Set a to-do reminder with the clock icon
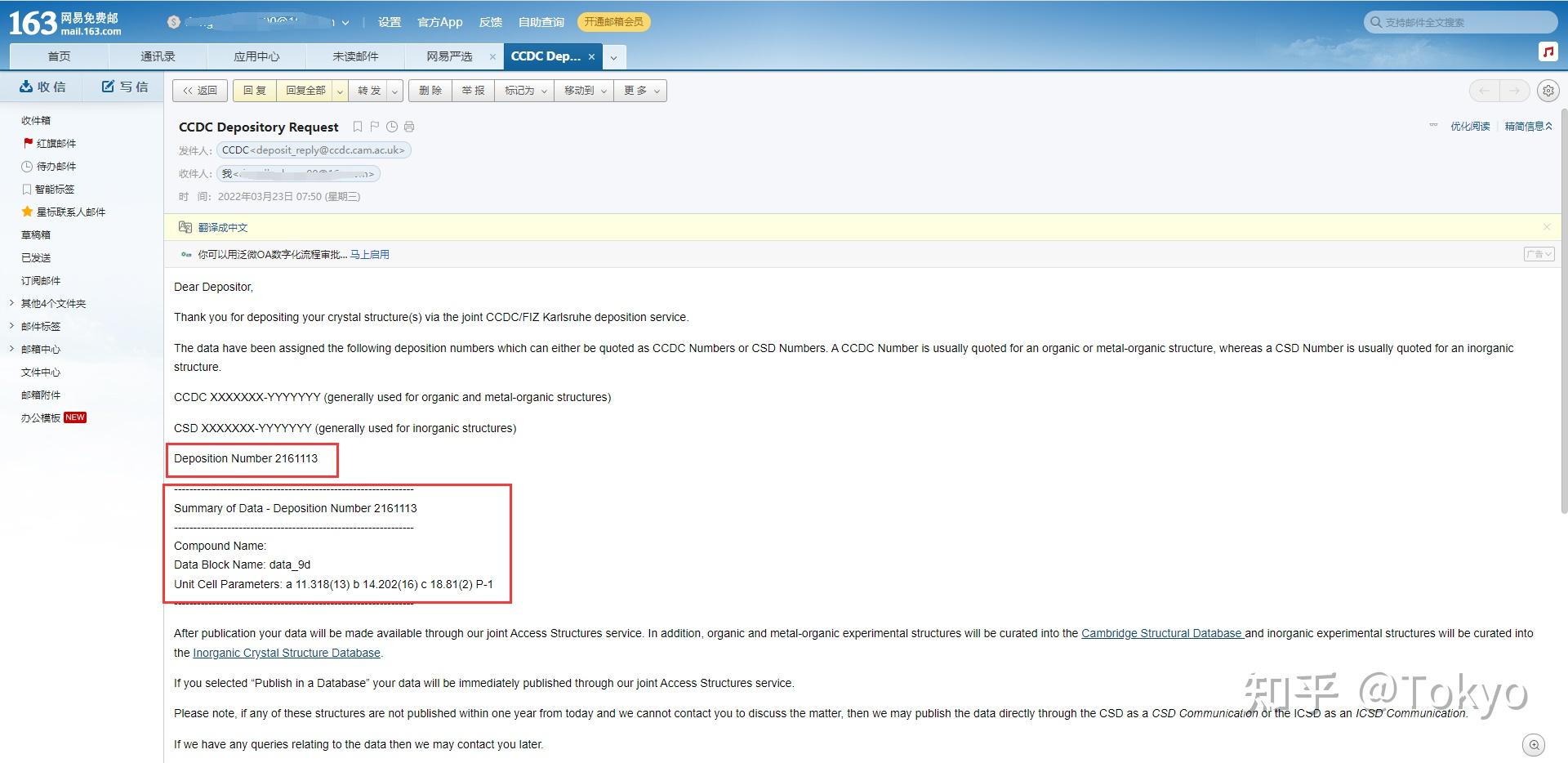 pyautogui.click(x=392, y=127)
